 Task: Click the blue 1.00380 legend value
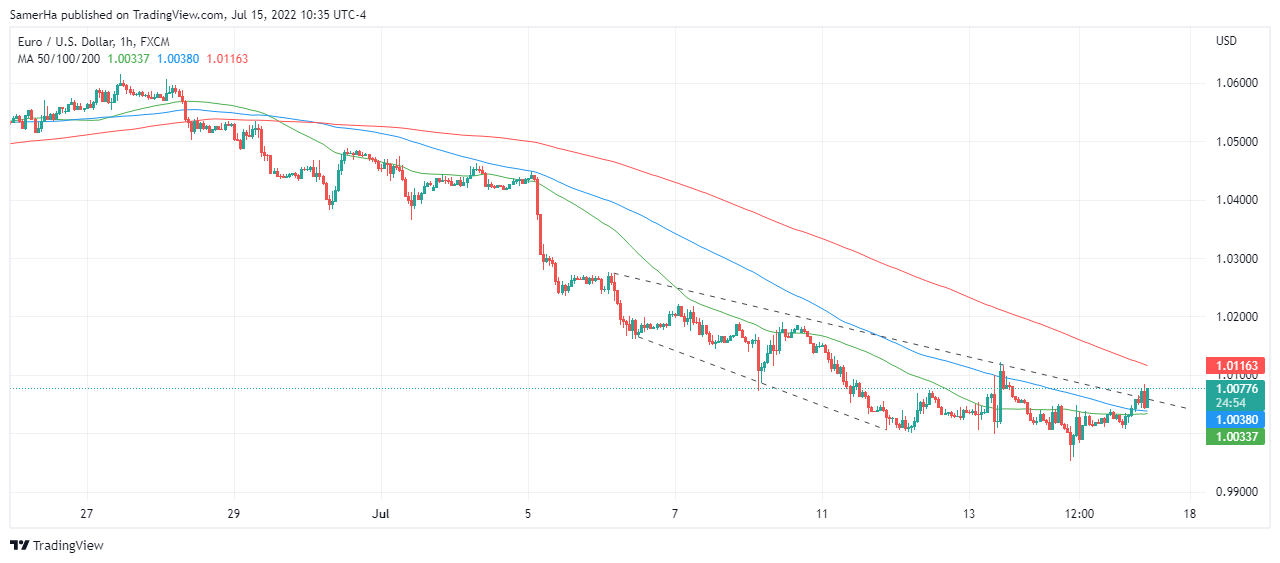[x=178, y=59]
